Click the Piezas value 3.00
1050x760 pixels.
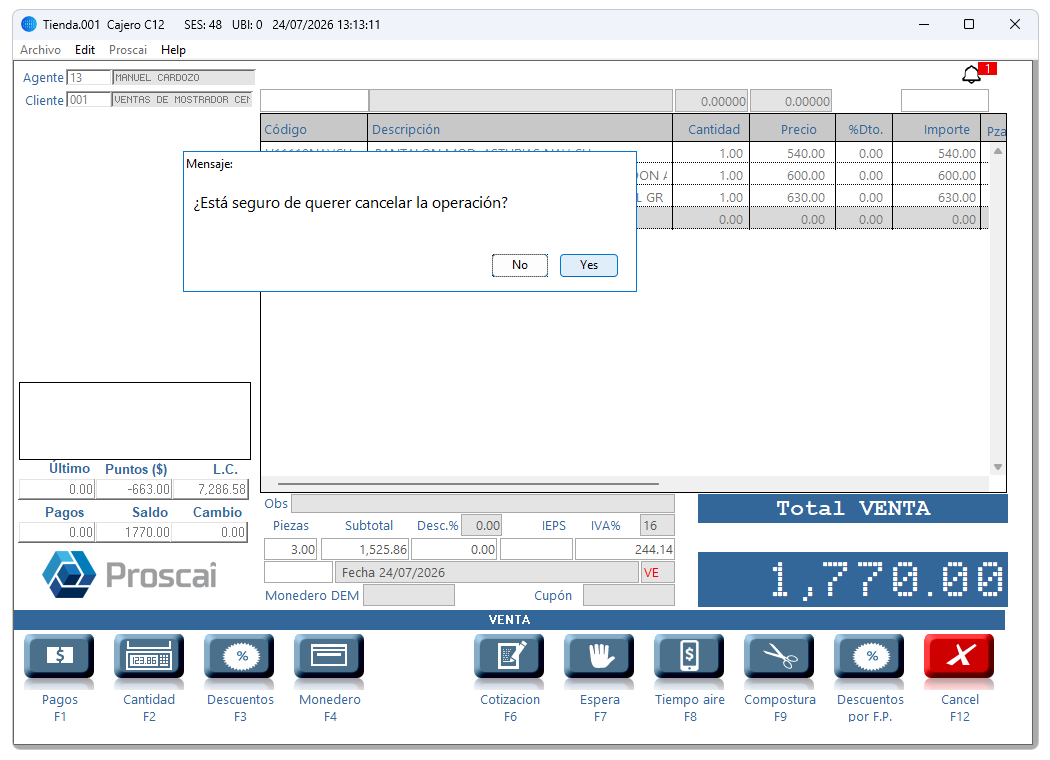[x=291, y=550]
